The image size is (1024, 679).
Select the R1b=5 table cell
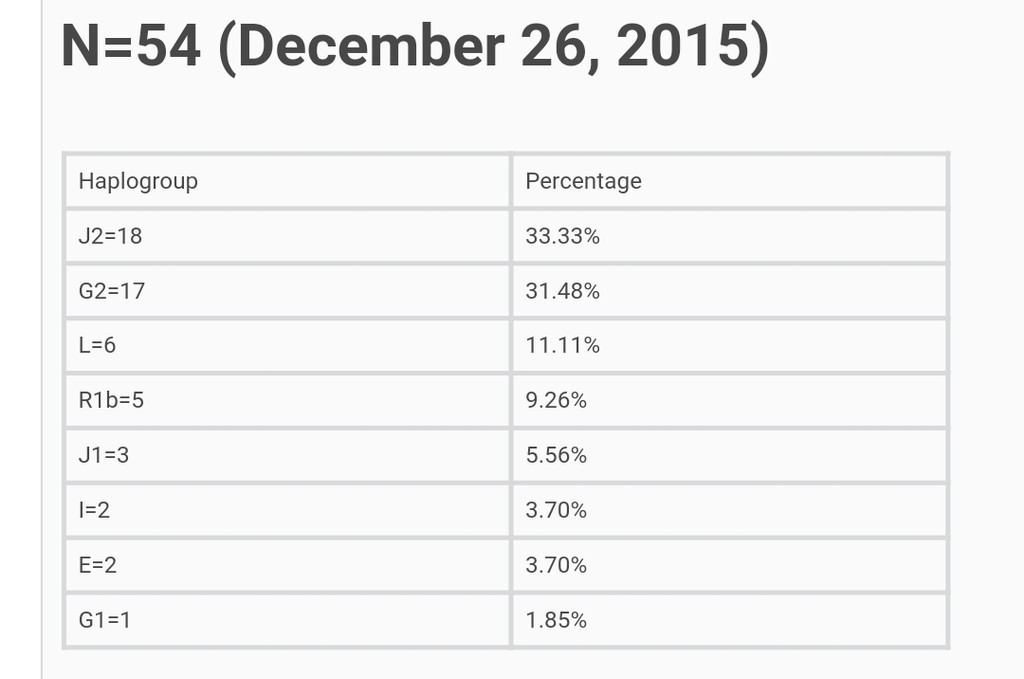point(287,400)
